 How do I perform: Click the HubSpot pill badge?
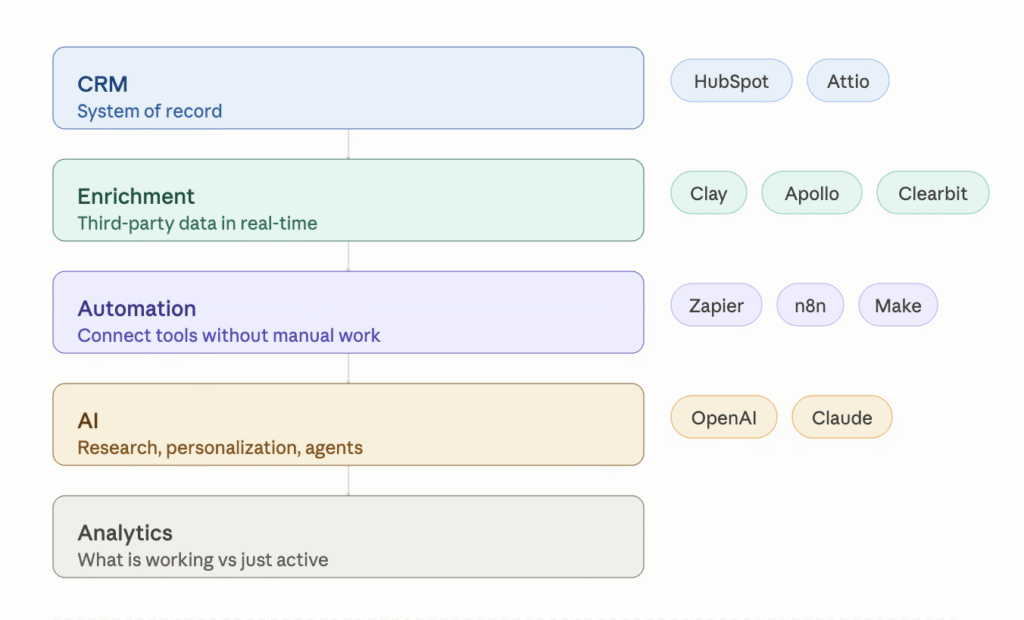click(731, 80)
